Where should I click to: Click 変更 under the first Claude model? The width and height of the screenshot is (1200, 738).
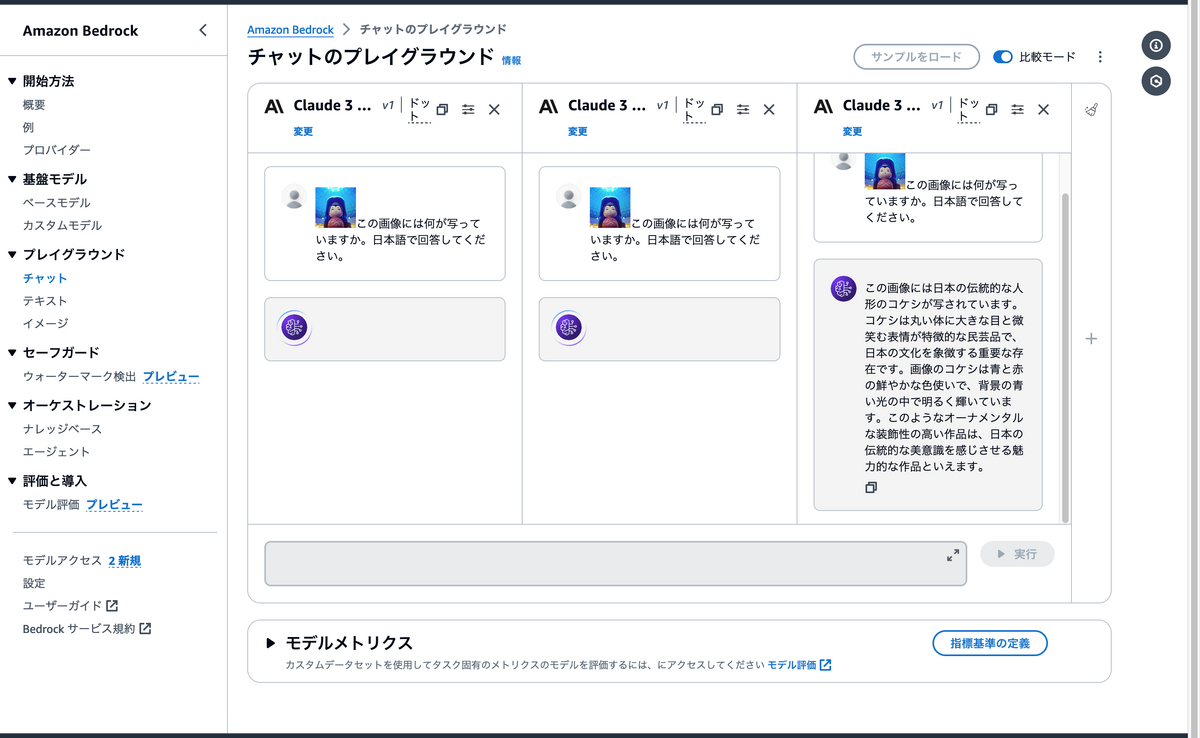(x=303, y=131)
